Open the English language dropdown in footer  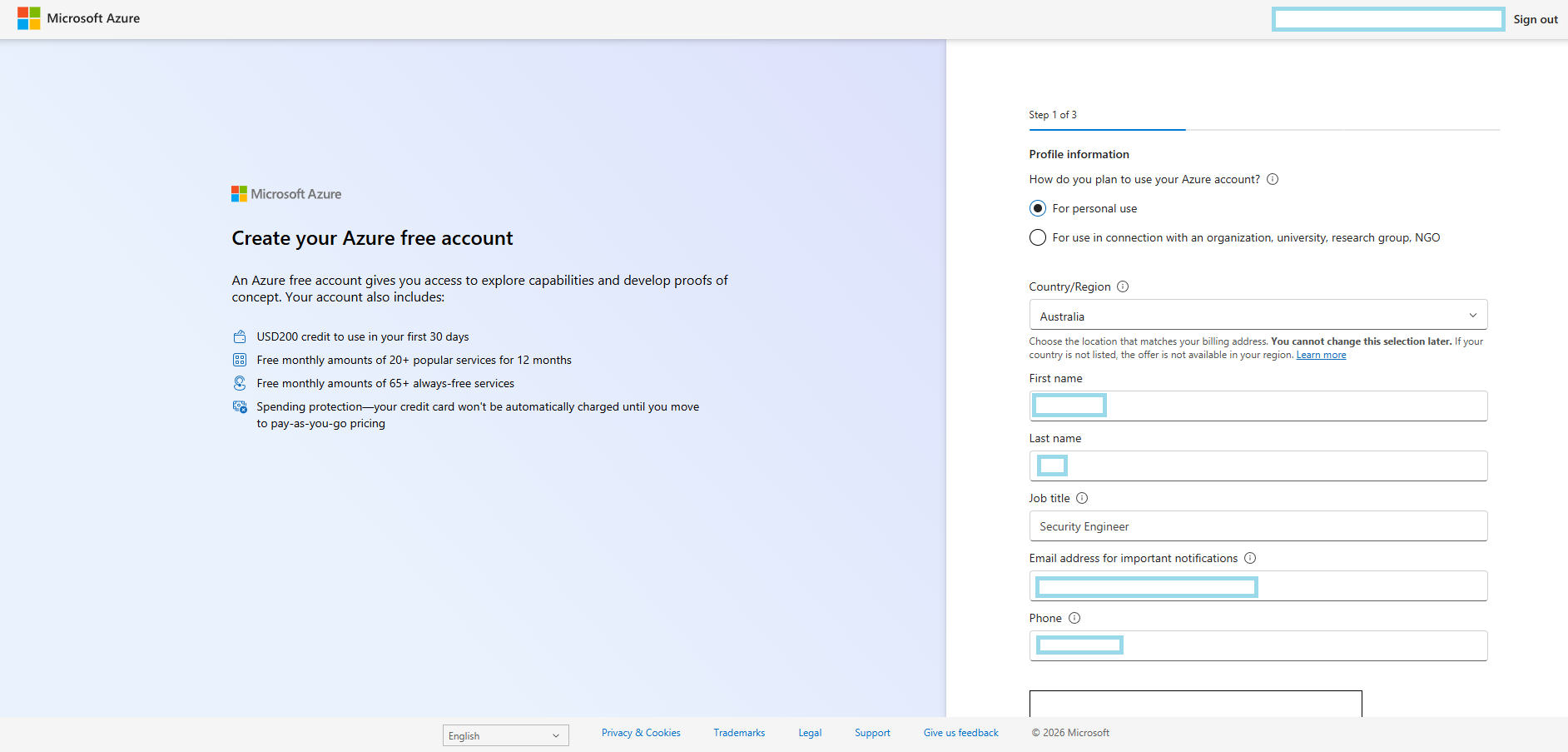(506, 735)
